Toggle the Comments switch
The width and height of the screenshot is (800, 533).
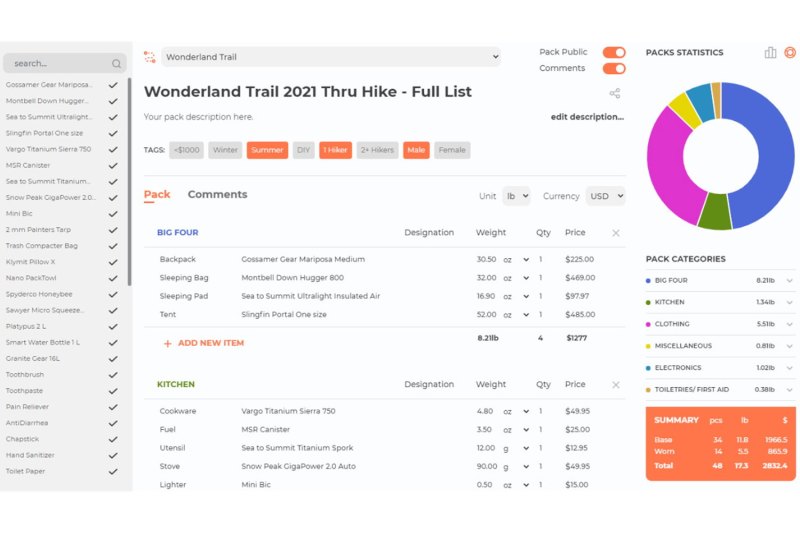click(614, 68)
